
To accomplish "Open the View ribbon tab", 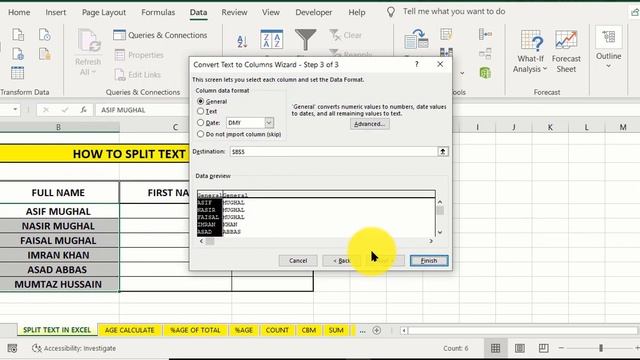I will tap(271, 12).
